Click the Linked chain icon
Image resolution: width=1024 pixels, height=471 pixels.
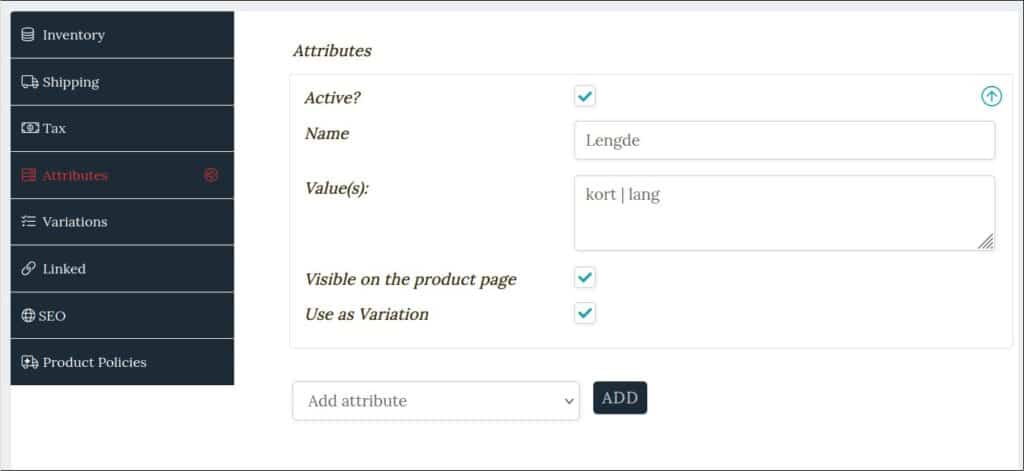click(x=28, y=268)
